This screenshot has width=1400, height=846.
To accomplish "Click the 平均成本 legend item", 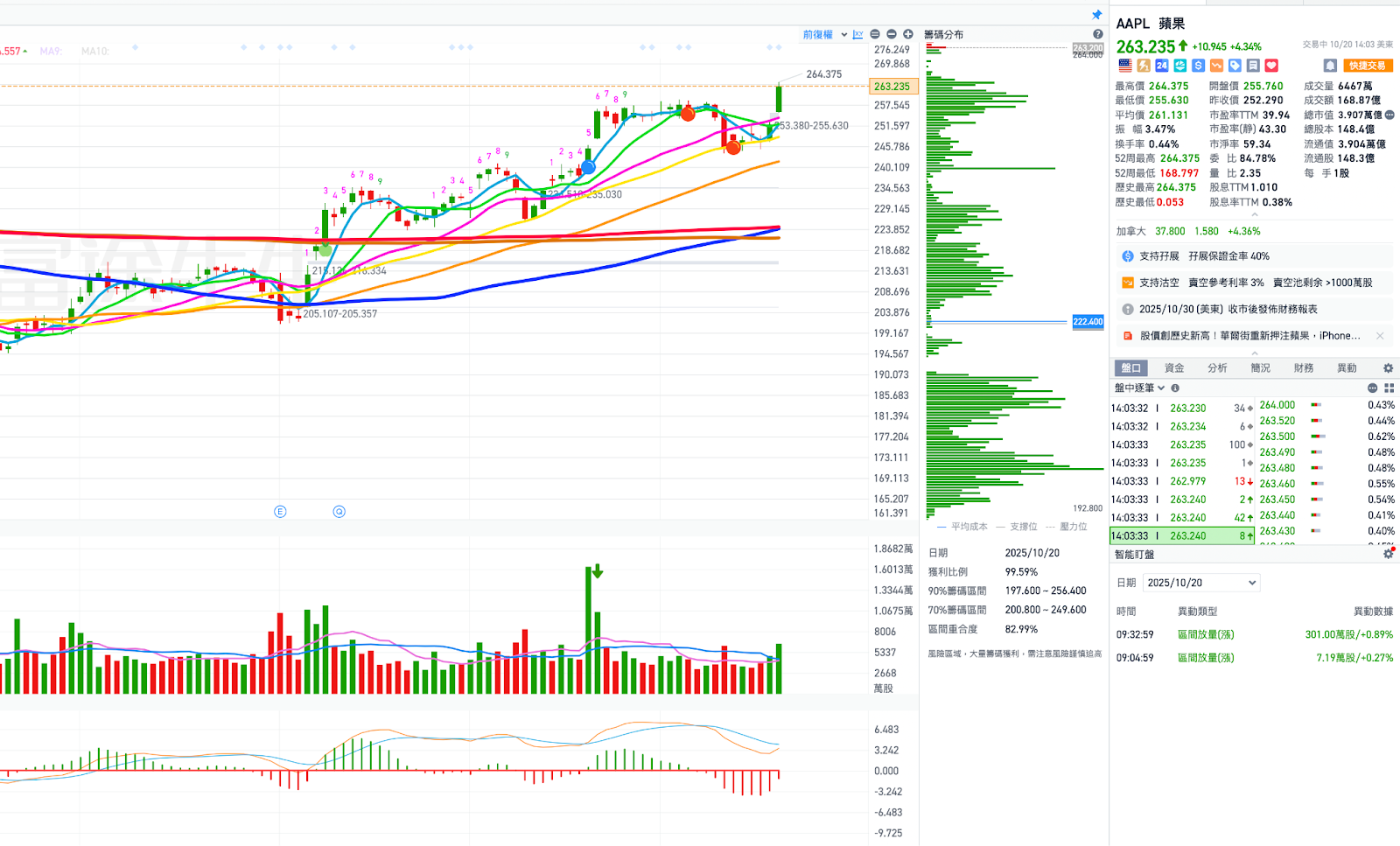I will click(962, 527).
